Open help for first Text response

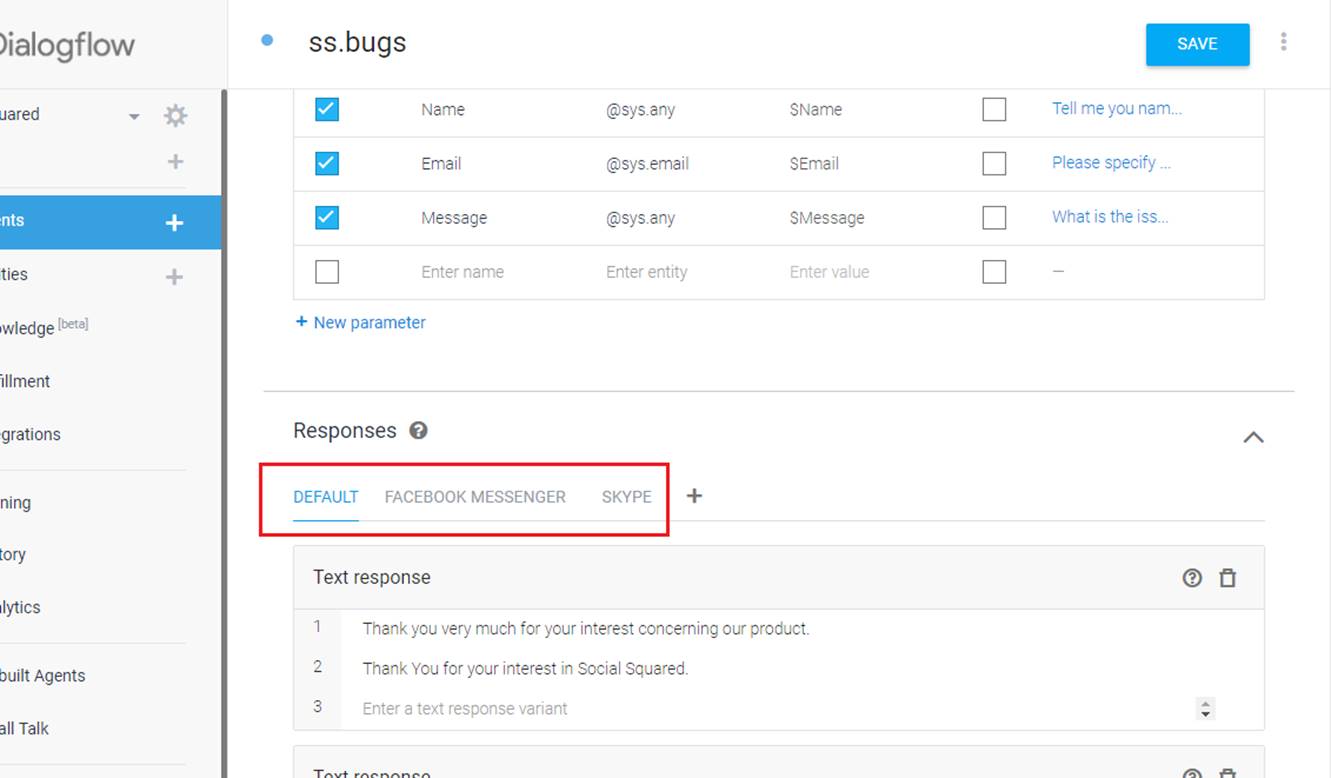pyautogui.click(x=1192, y=578)
